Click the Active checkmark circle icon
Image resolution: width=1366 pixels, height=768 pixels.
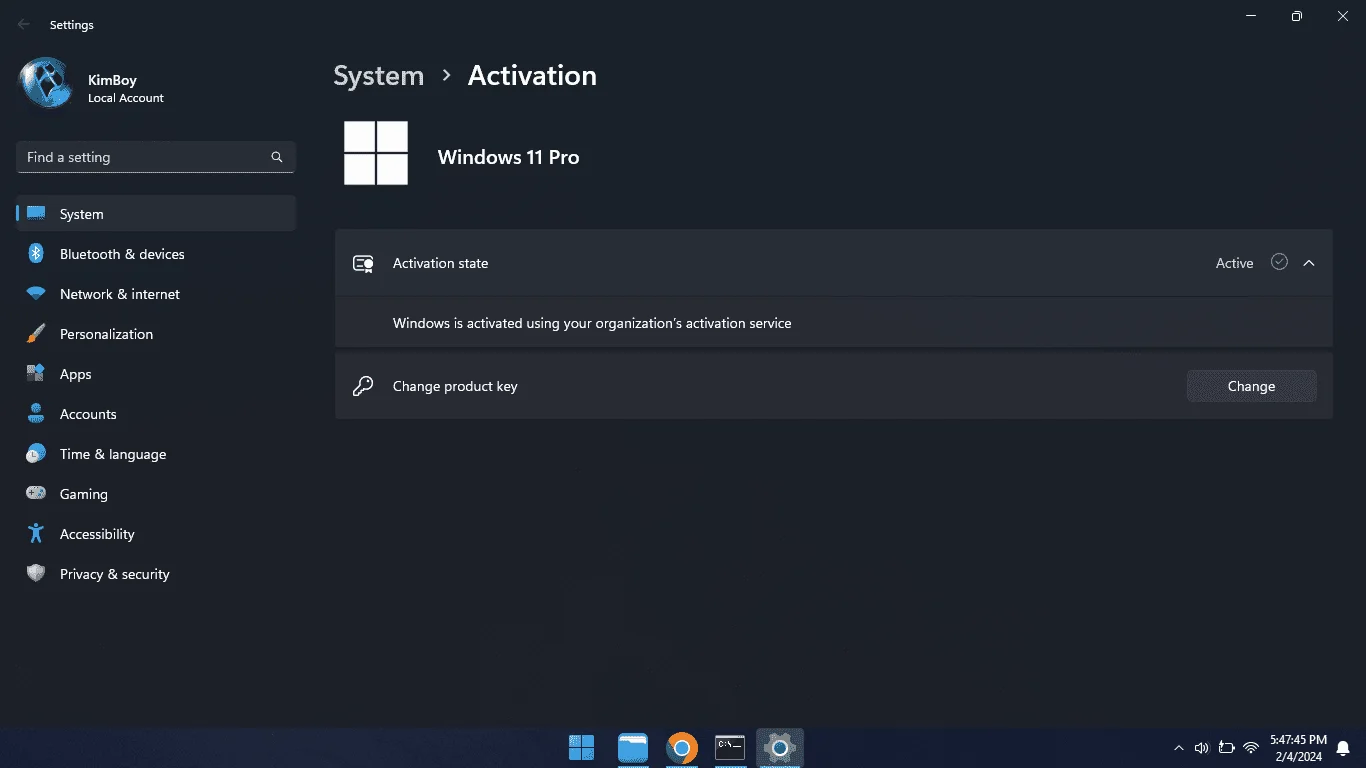coord(1279,262)
